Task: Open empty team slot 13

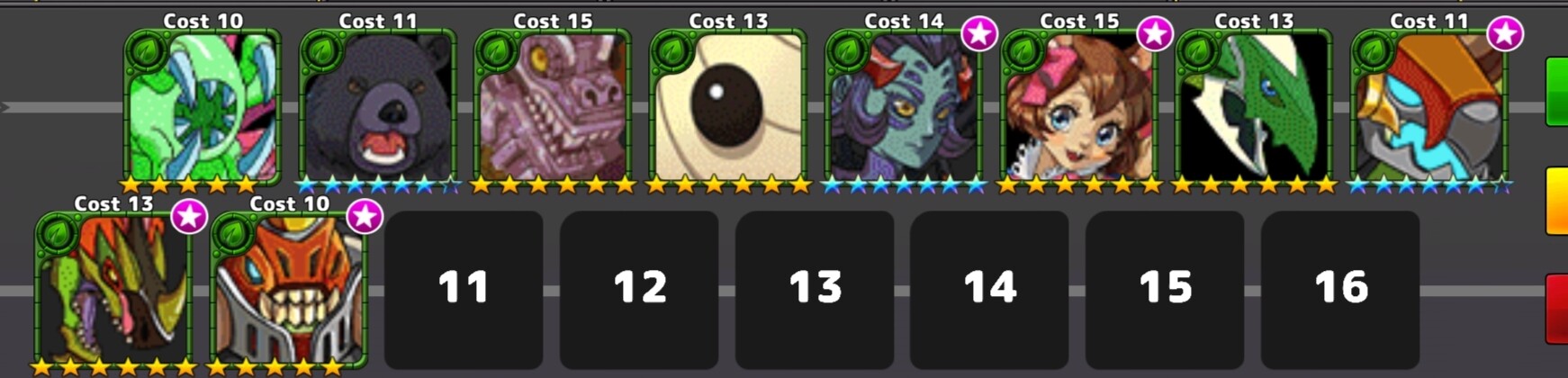Action: pyautogui.click(x=815, y=290)
